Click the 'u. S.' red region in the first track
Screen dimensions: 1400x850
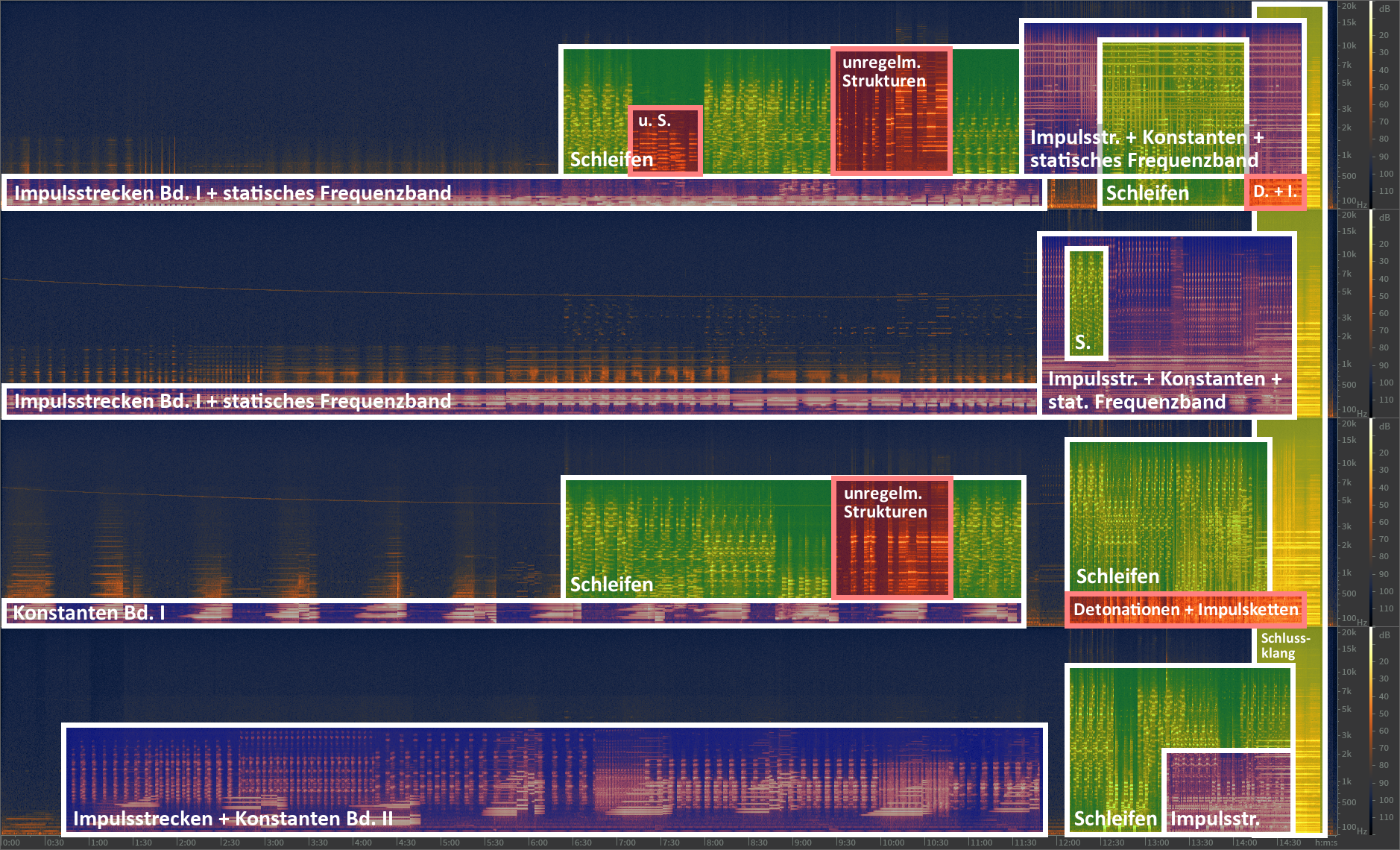point(665,141)
